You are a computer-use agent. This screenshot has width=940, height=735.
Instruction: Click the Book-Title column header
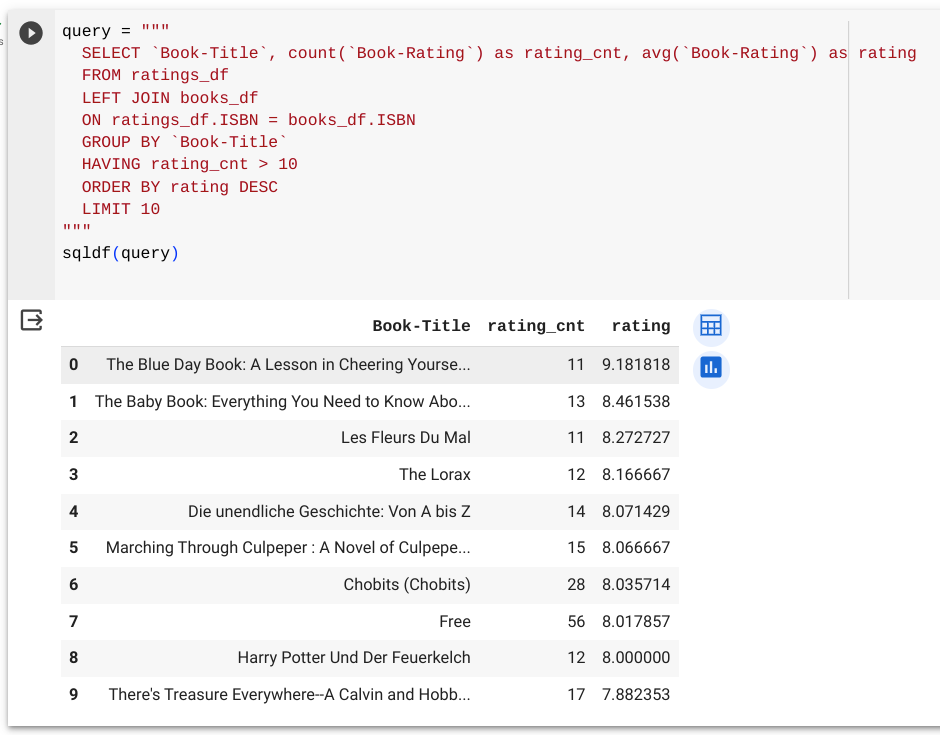click(421, 326)
